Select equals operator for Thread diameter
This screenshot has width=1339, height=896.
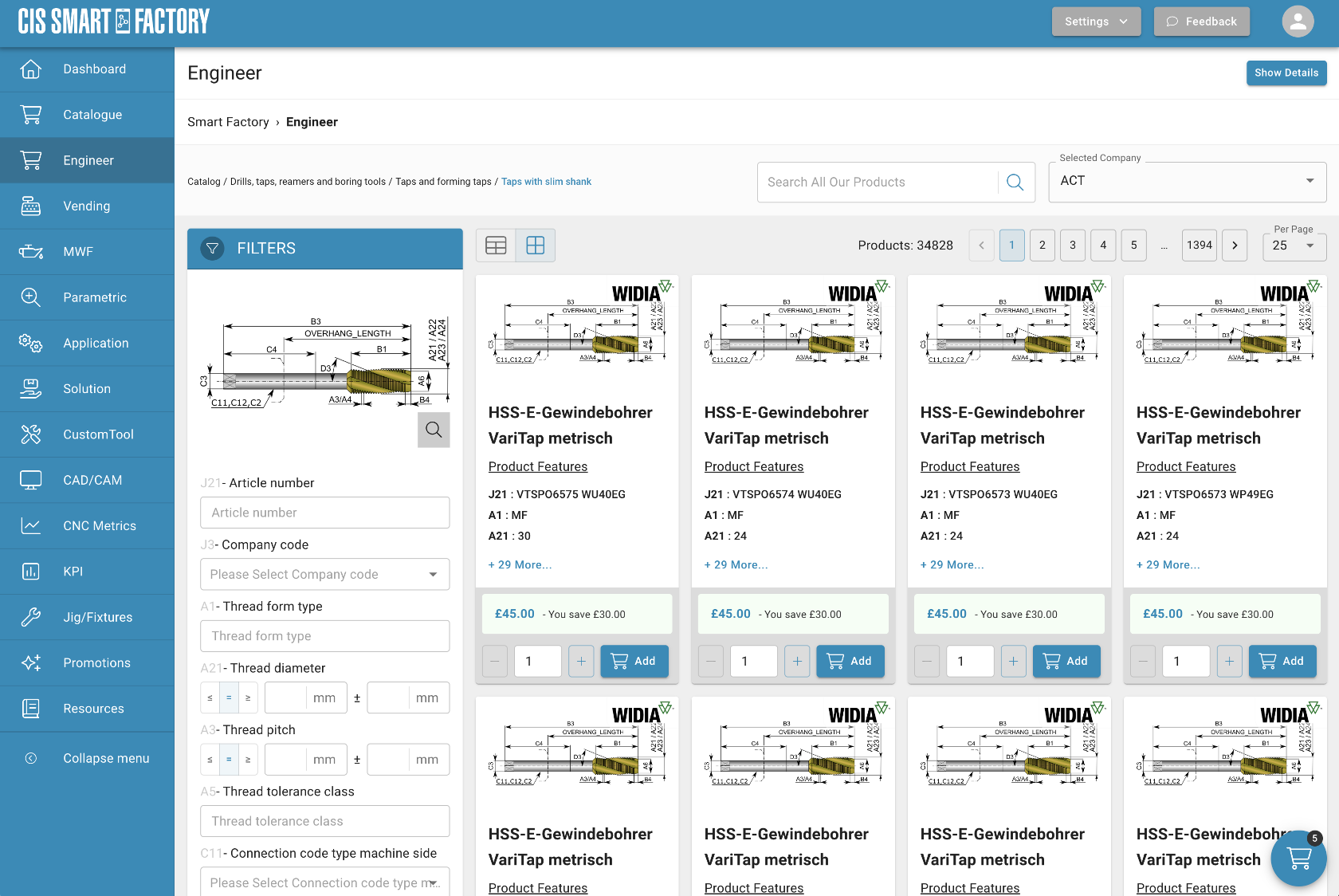coord(229,698)
